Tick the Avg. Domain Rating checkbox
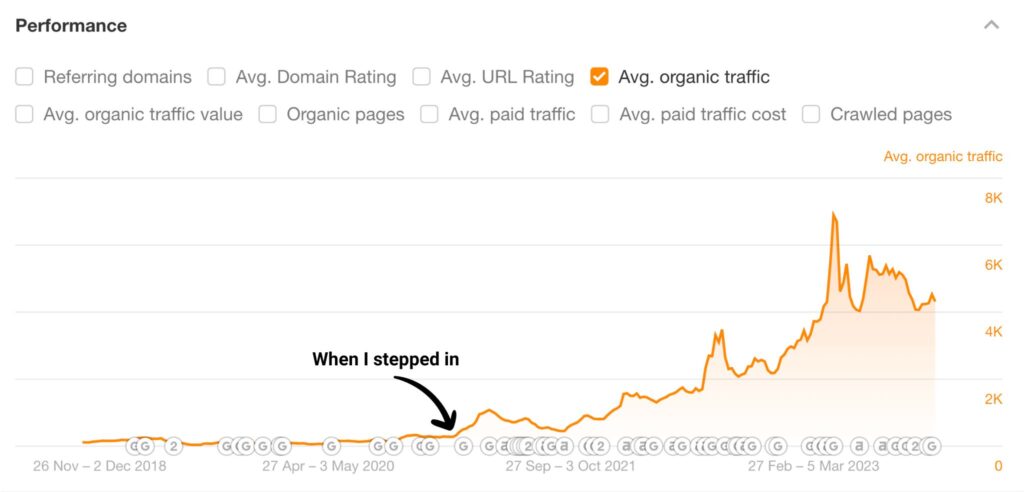 pyautogui.click(x=216, y=77)
